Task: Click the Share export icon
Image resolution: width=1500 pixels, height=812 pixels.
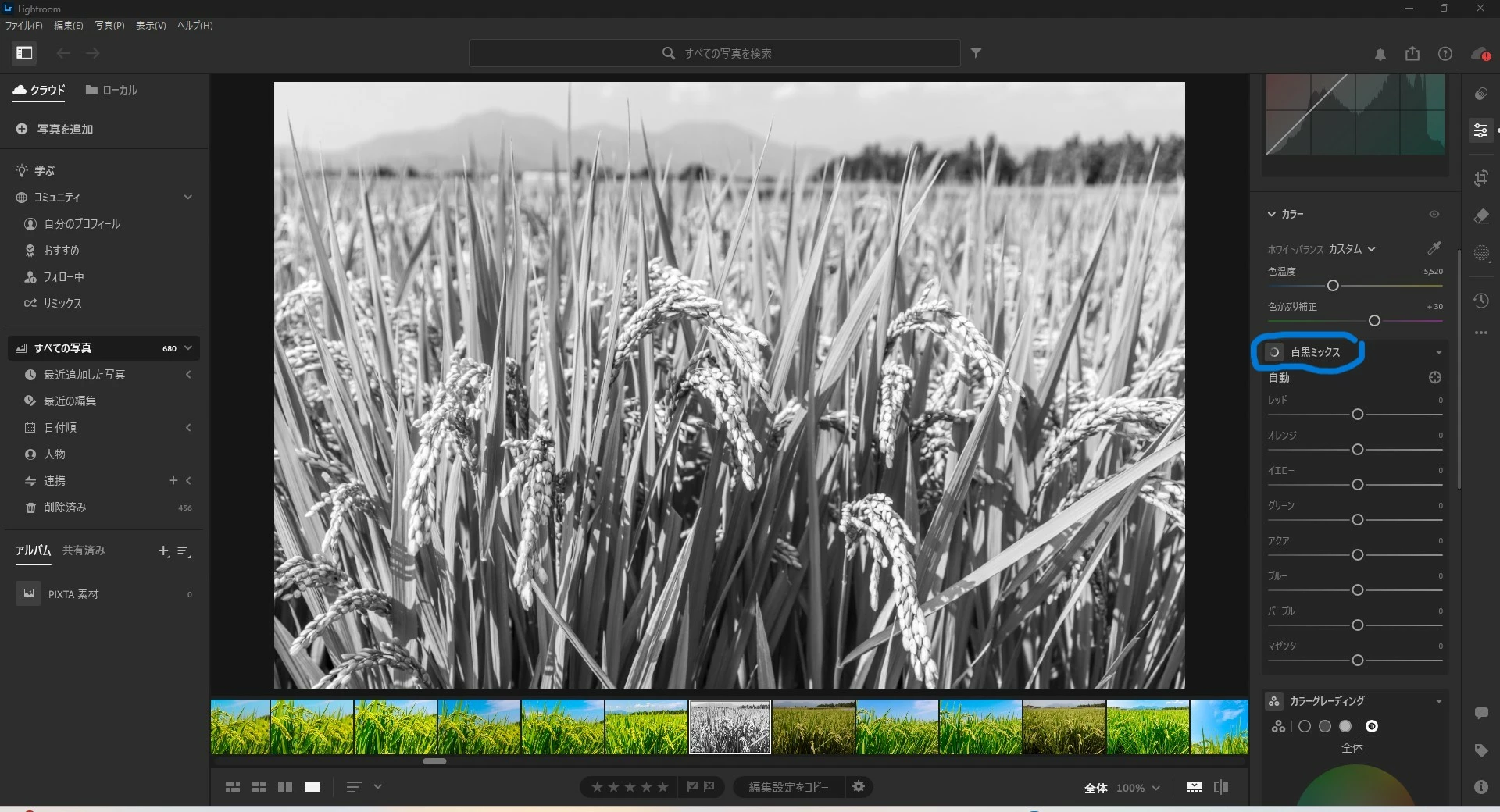Action: tap(1412, 53)
